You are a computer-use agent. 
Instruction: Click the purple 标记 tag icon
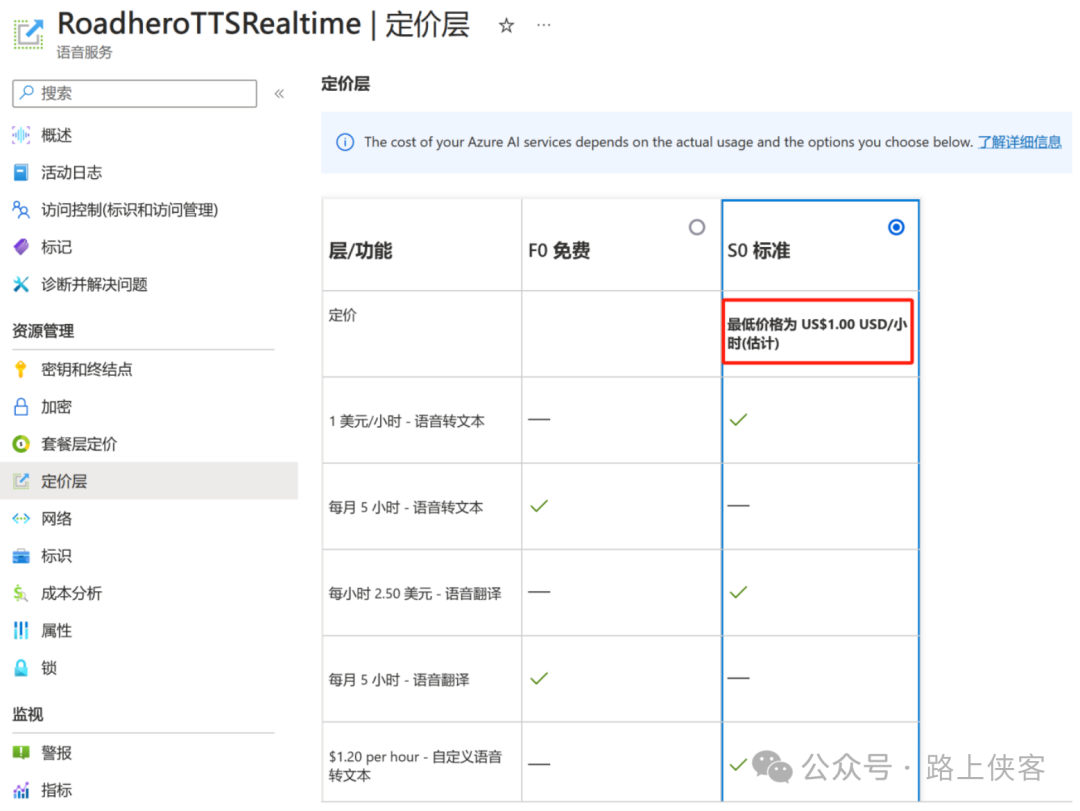21,247
